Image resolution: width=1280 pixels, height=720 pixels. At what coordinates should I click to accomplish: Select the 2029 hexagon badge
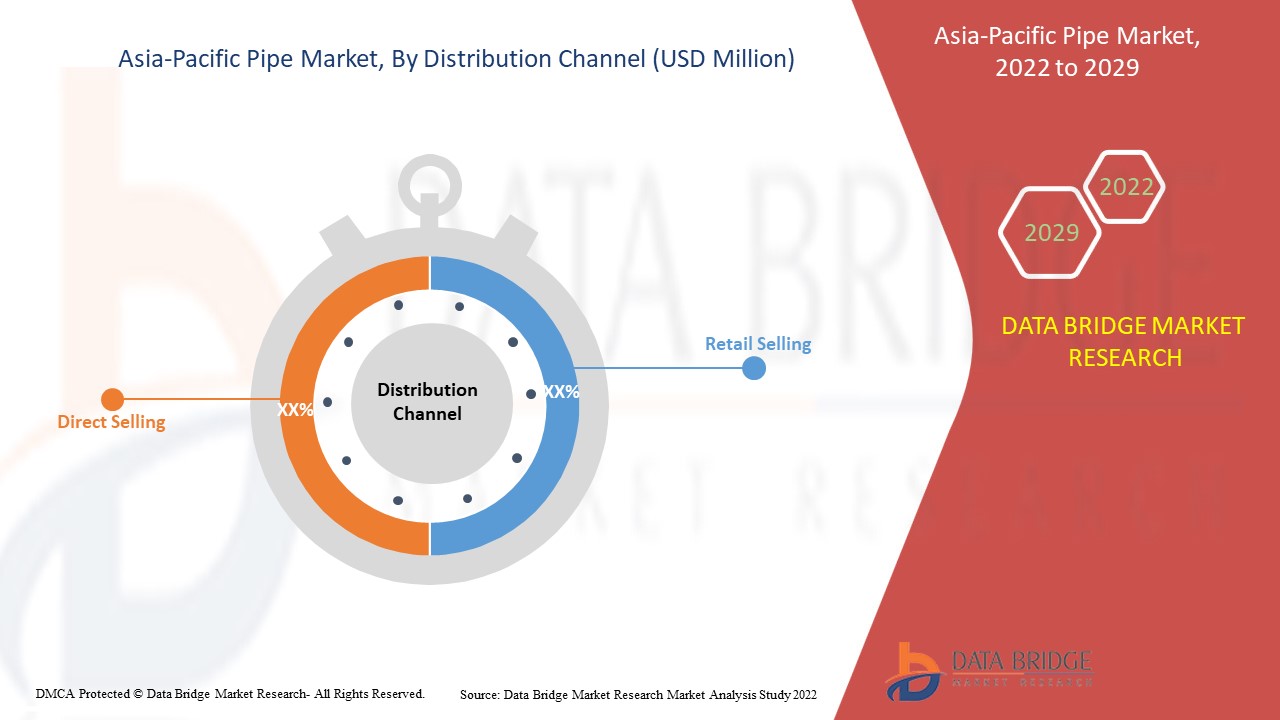[x=1049, y=233]
